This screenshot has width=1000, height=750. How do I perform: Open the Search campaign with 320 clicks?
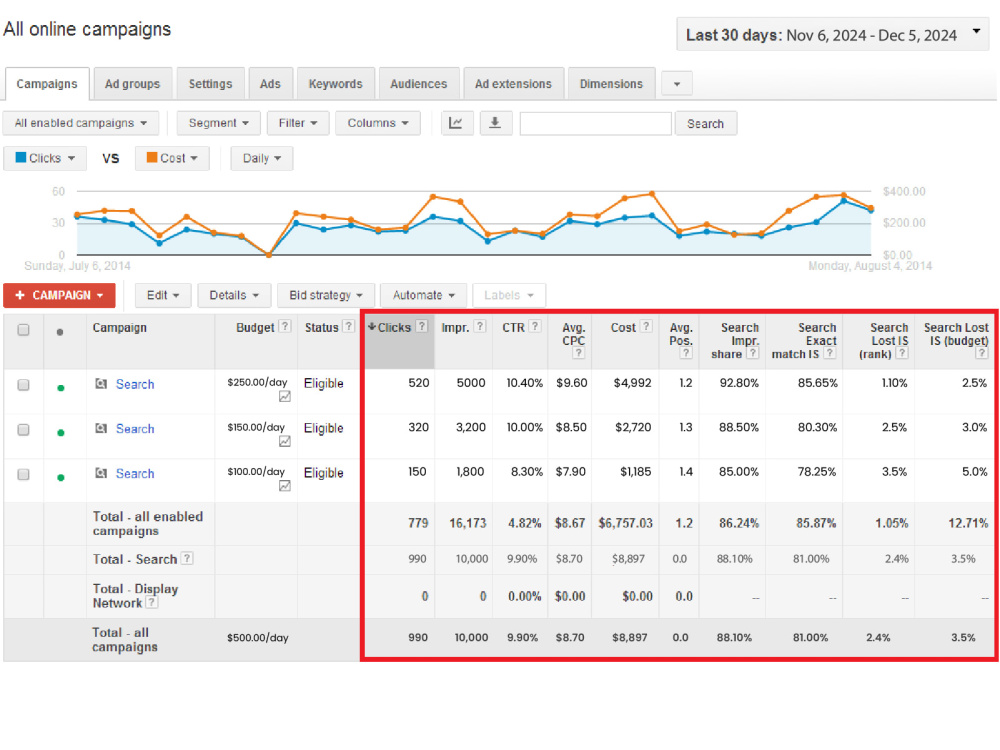(x=135, y=429)
